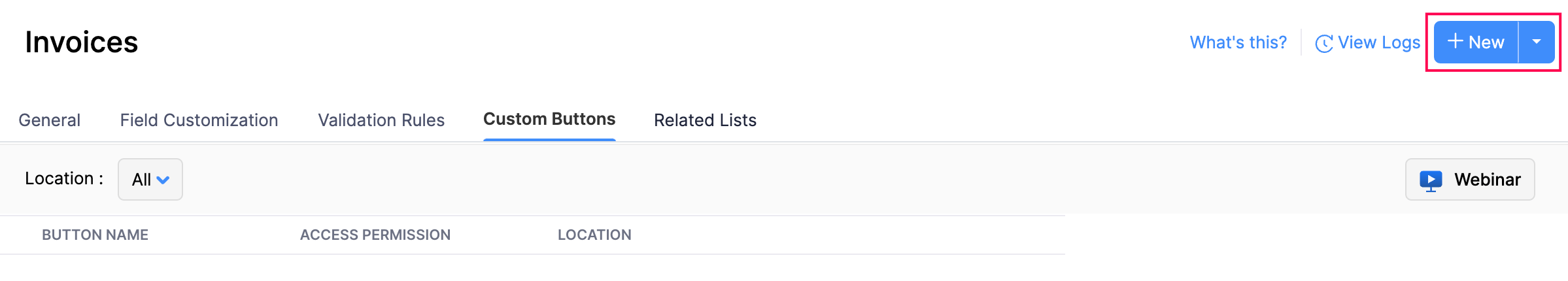Click the plus icon on New button
1568x281 pixels.
(1455, 42)
